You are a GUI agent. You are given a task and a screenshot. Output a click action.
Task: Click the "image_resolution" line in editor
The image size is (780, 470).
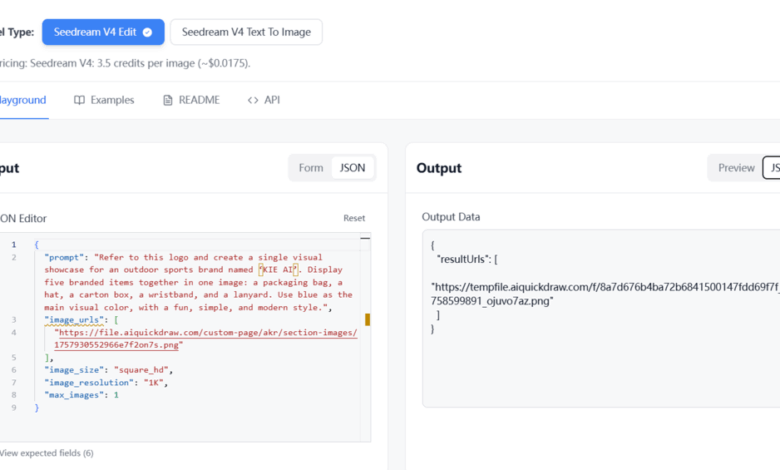click(x=106, y=382)
